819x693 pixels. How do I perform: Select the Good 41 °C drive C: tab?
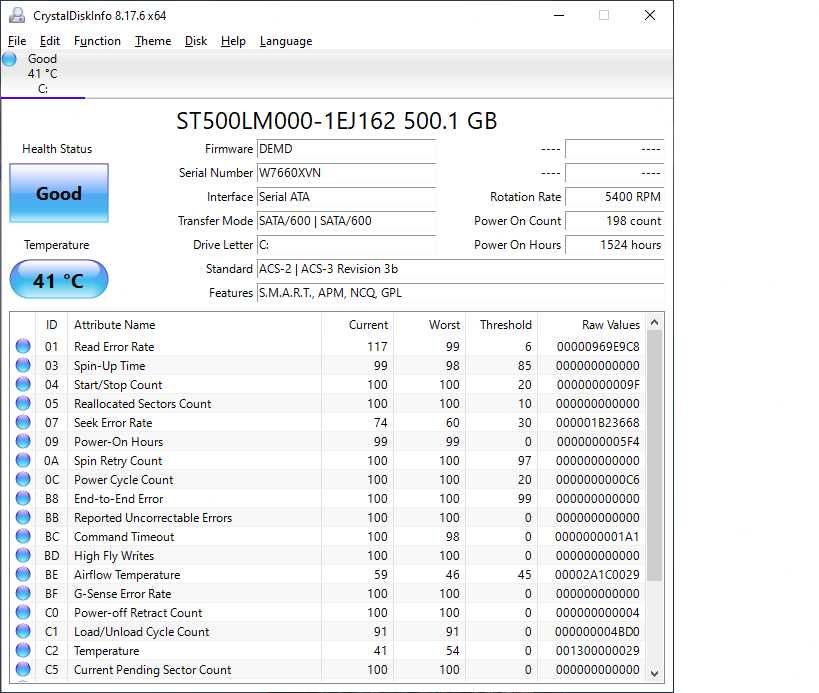[42, 73]
